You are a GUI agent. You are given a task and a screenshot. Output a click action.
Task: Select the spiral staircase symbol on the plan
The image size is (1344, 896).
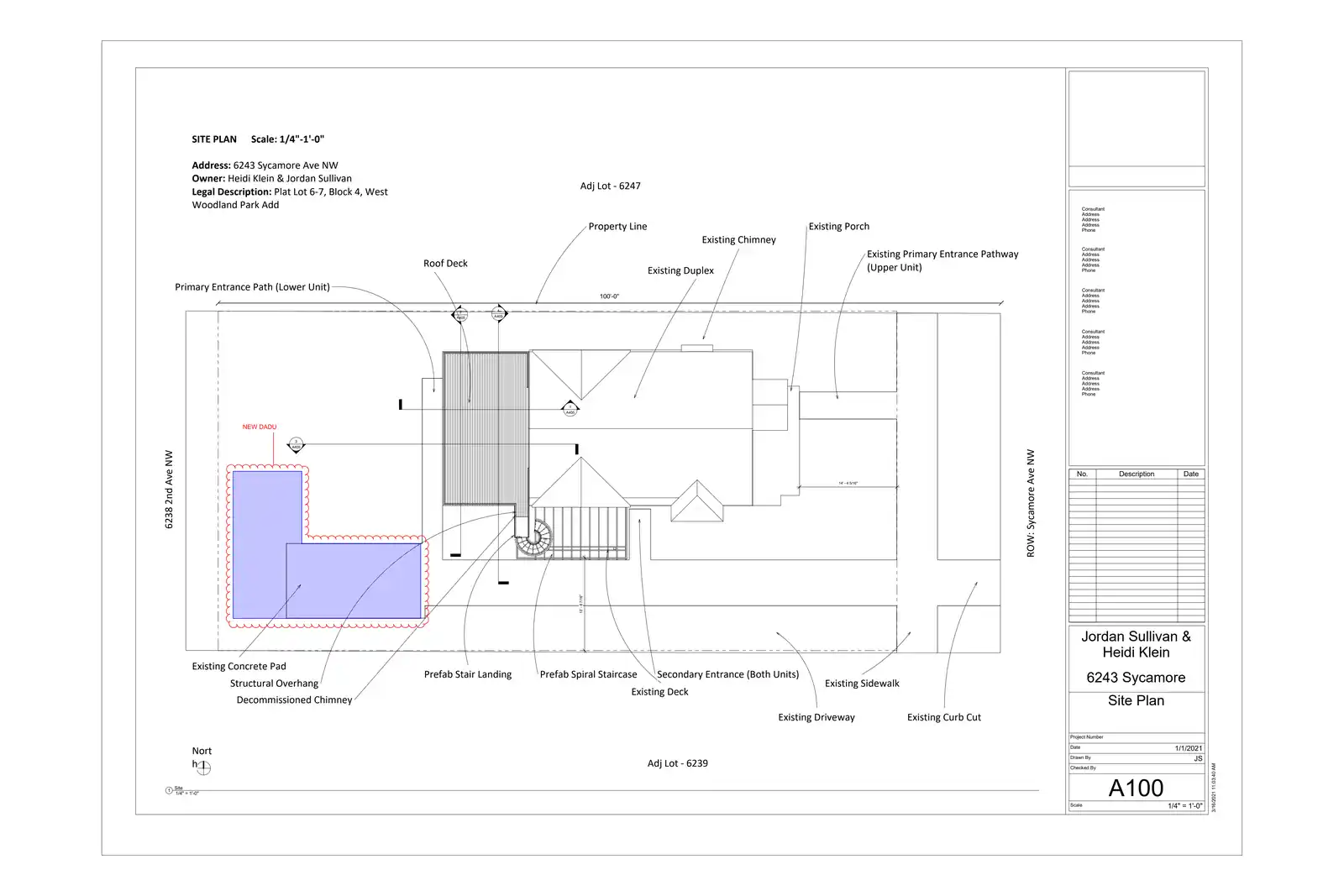coord(534,537)
